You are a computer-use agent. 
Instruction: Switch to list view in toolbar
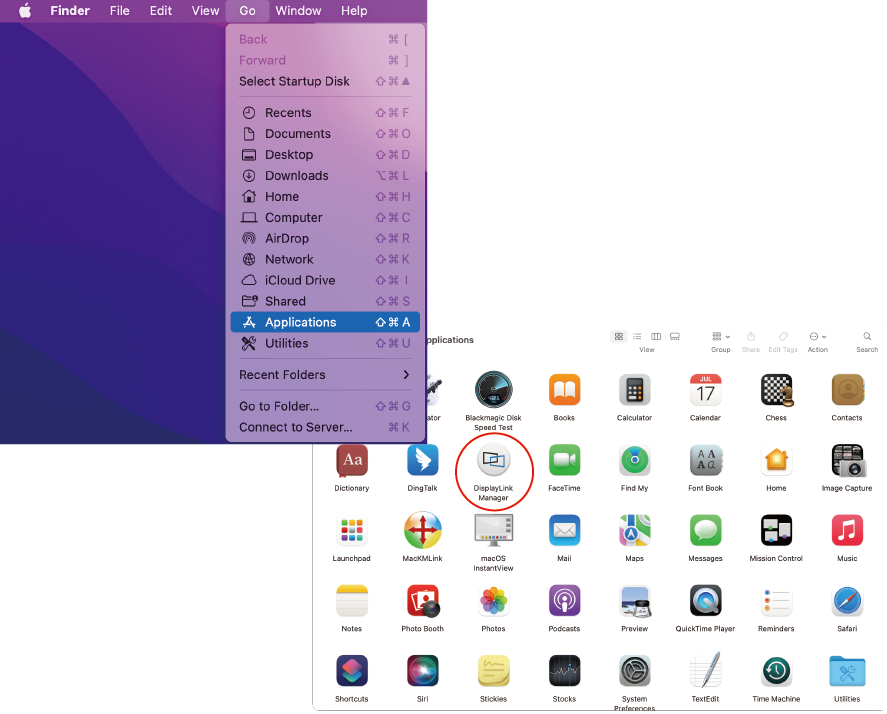point(637,337)
